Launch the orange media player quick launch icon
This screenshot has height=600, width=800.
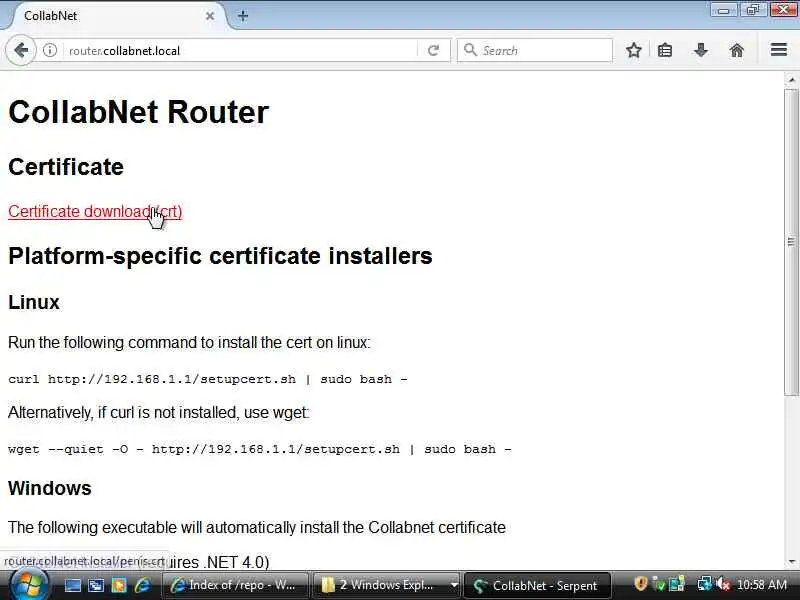[x=119, y=585]
